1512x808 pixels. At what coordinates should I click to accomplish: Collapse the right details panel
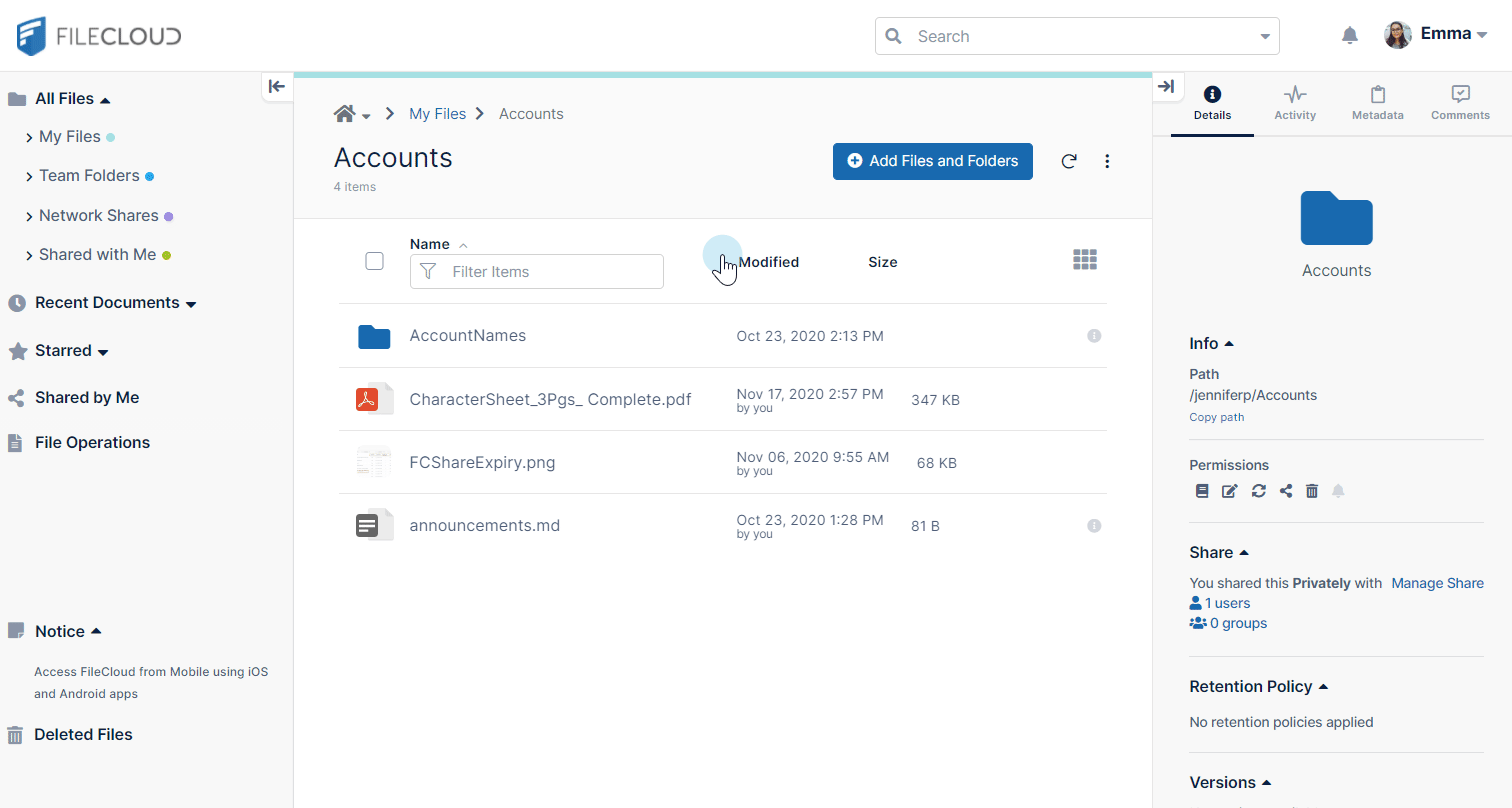point(1166,86)
